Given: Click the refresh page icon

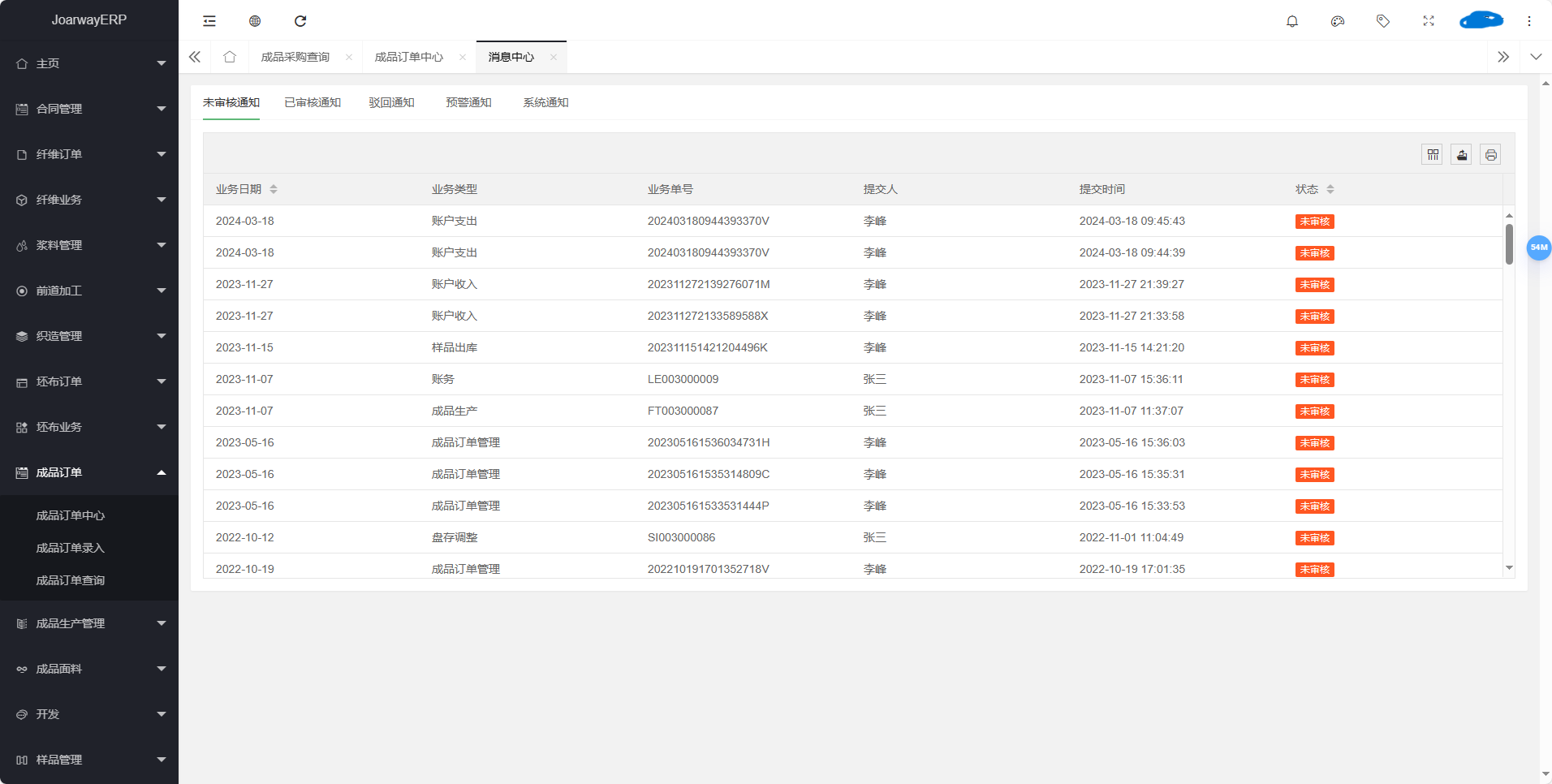Looking at the screenshot, I should pos(300,21).
